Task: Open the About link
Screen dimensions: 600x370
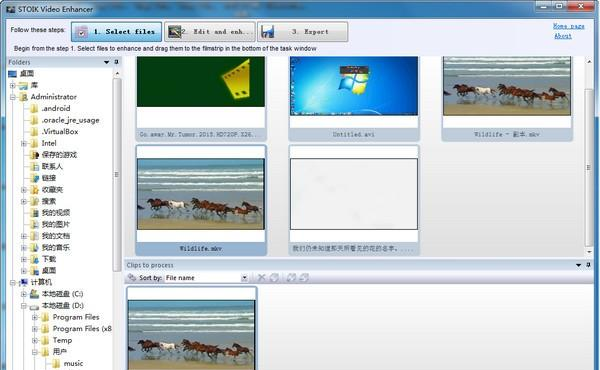Action: 563,36
